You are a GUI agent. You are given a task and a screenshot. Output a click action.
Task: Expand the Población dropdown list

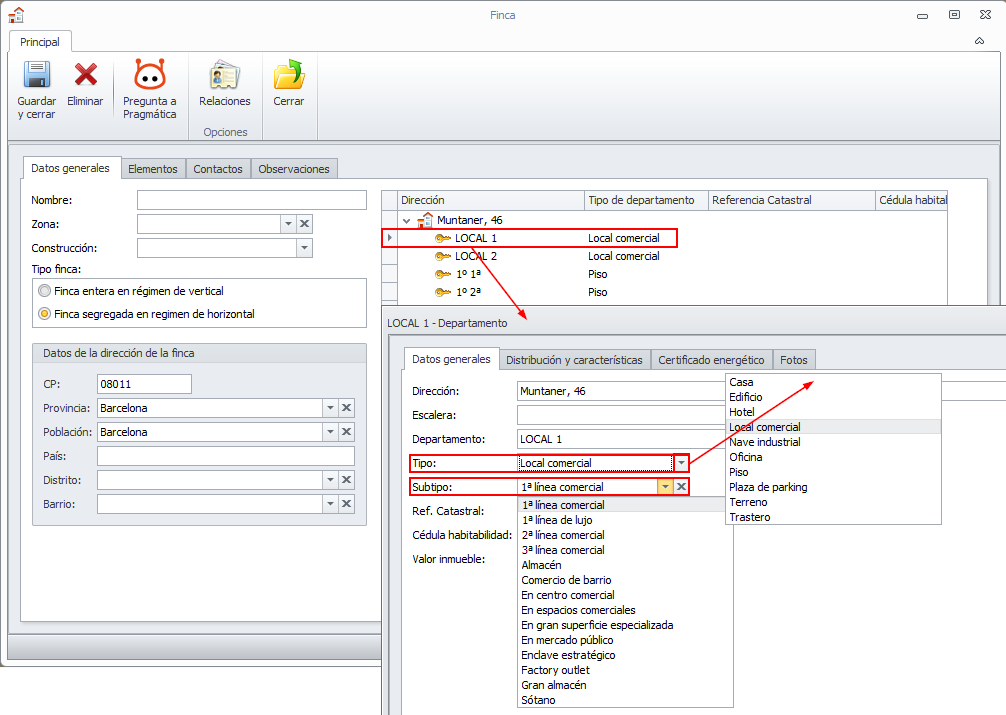pyautogui.click(x=329, y=432)
